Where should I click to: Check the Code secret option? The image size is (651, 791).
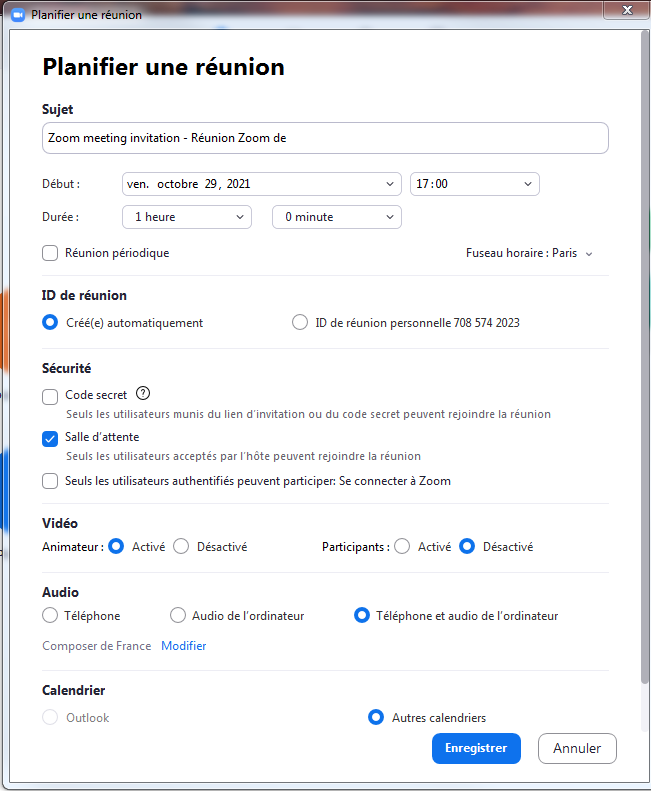(50, 396)
